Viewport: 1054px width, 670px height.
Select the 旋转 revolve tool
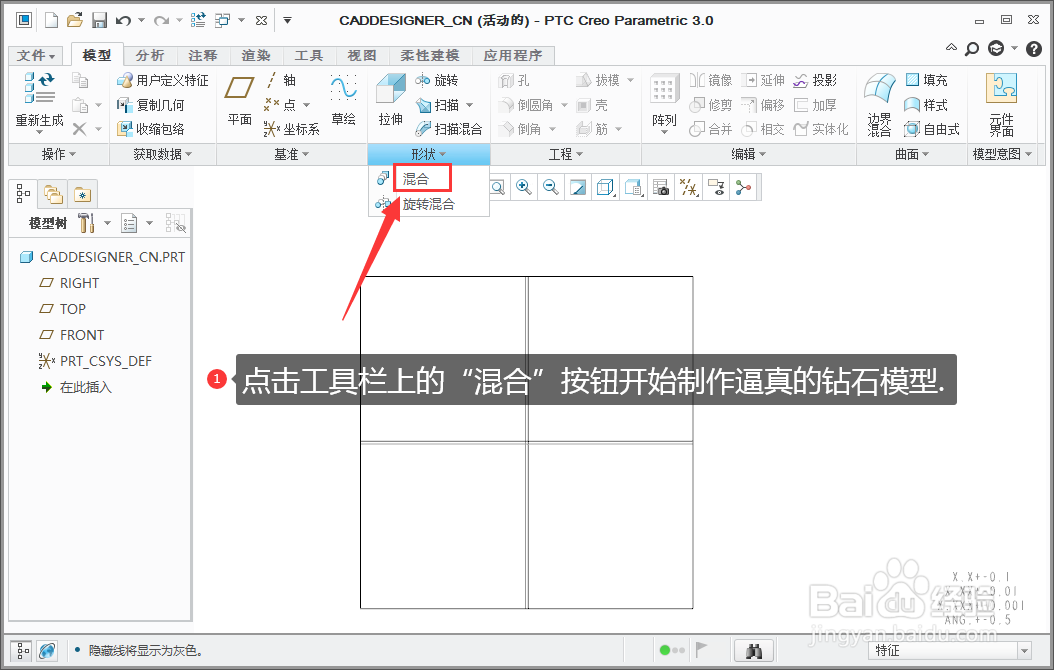437,81
